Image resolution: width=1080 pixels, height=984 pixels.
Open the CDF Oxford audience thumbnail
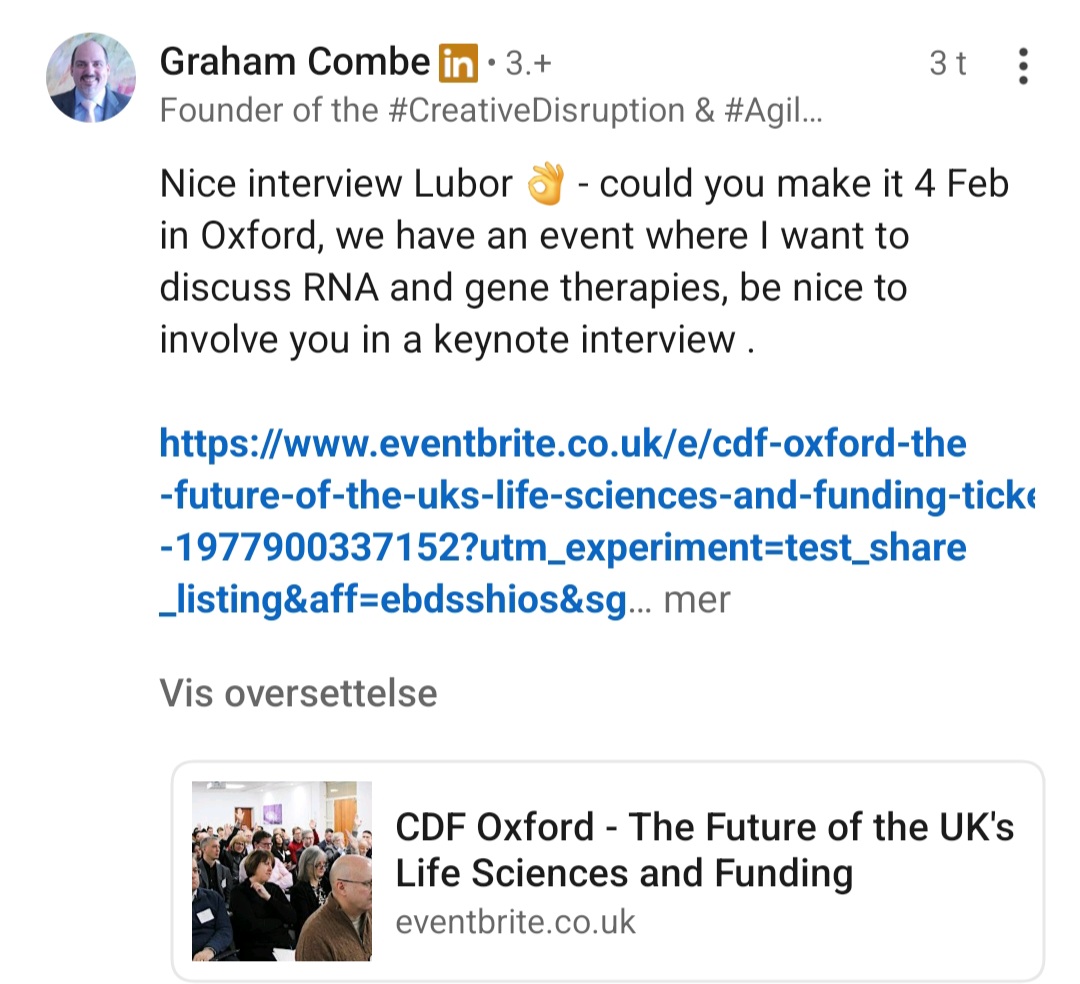tap(282, 871)
